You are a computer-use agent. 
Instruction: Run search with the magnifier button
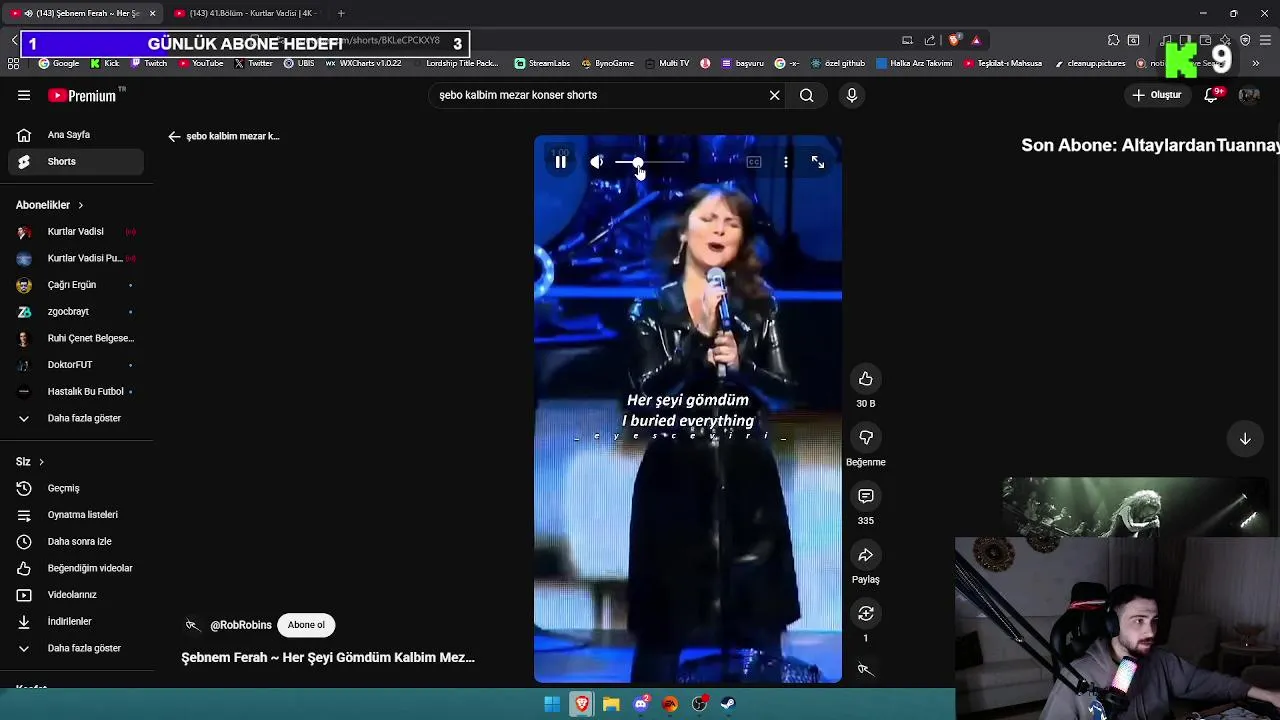click(807, 95)
